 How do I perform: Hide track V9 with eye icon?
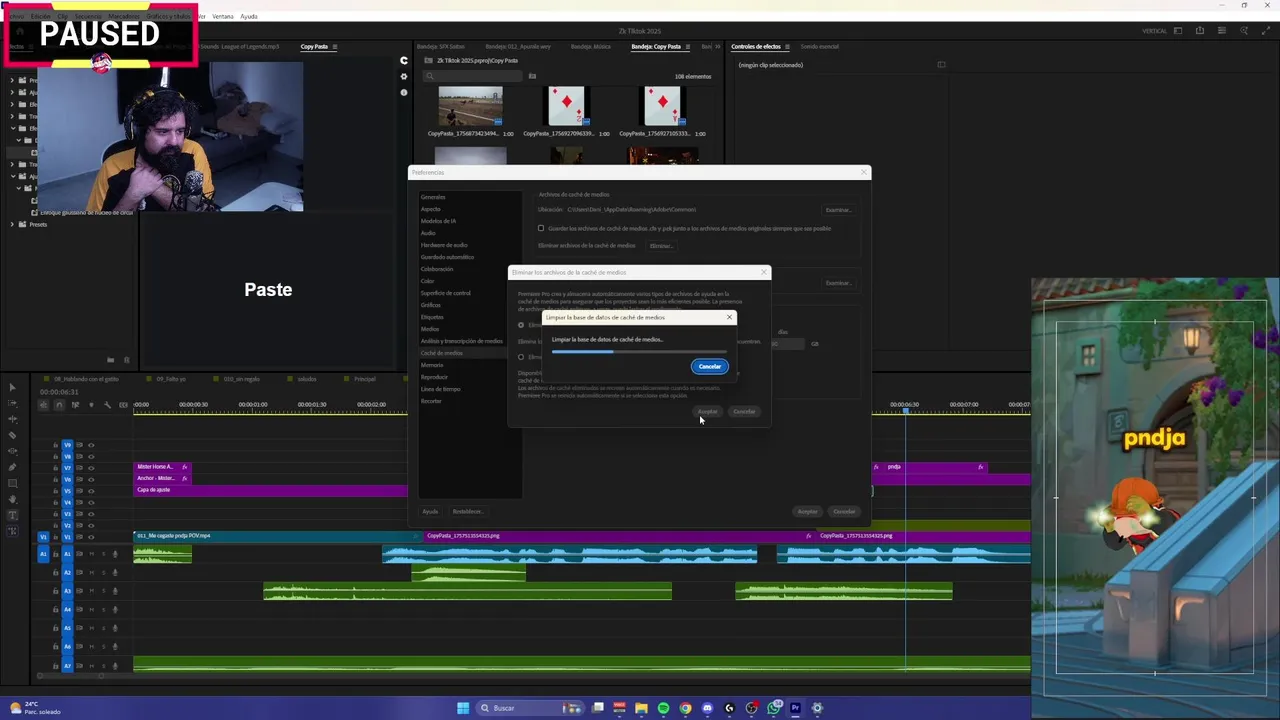coord(91,445)
